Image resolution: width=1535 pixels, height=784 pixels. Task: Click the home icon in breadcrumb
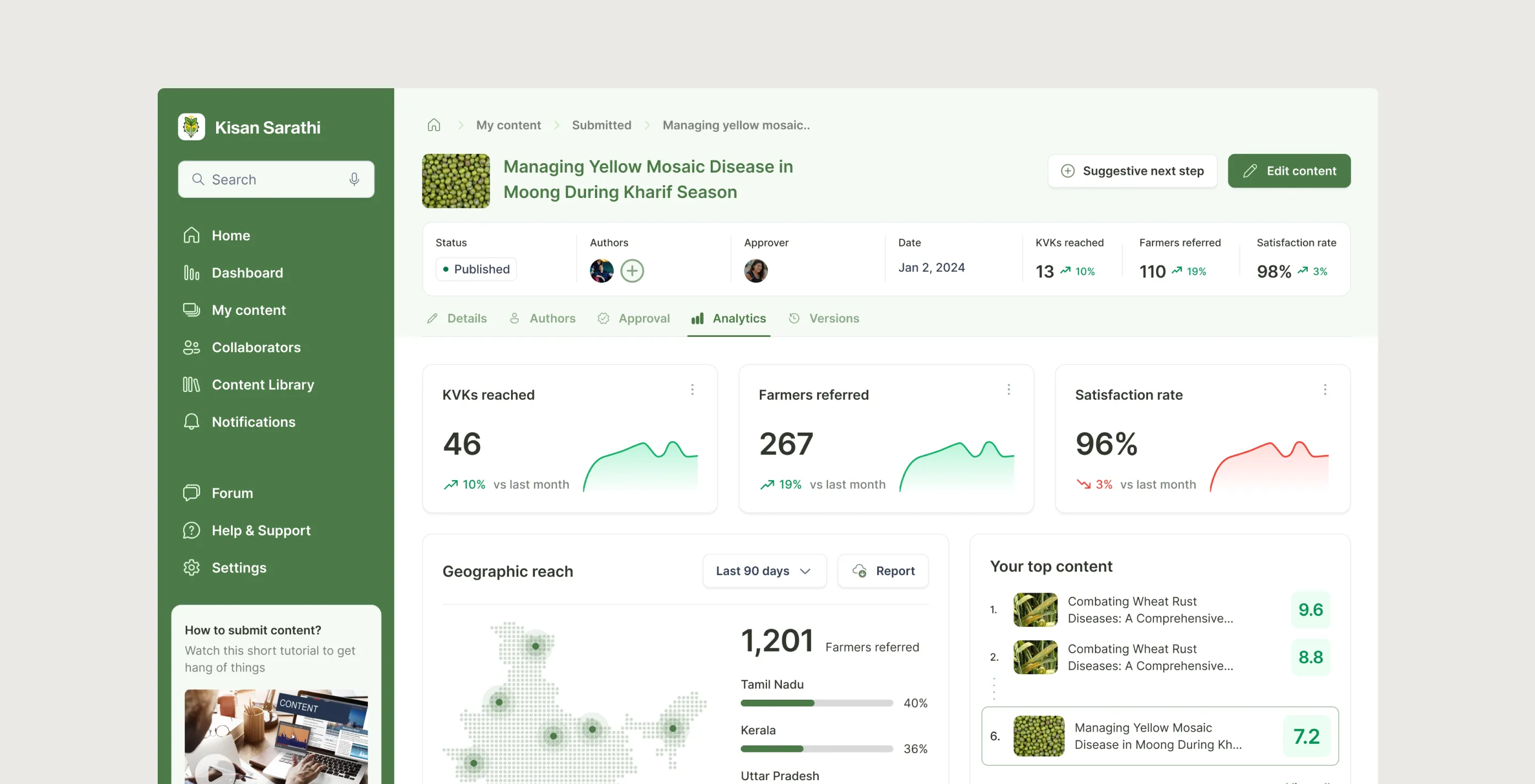[434, 125]
